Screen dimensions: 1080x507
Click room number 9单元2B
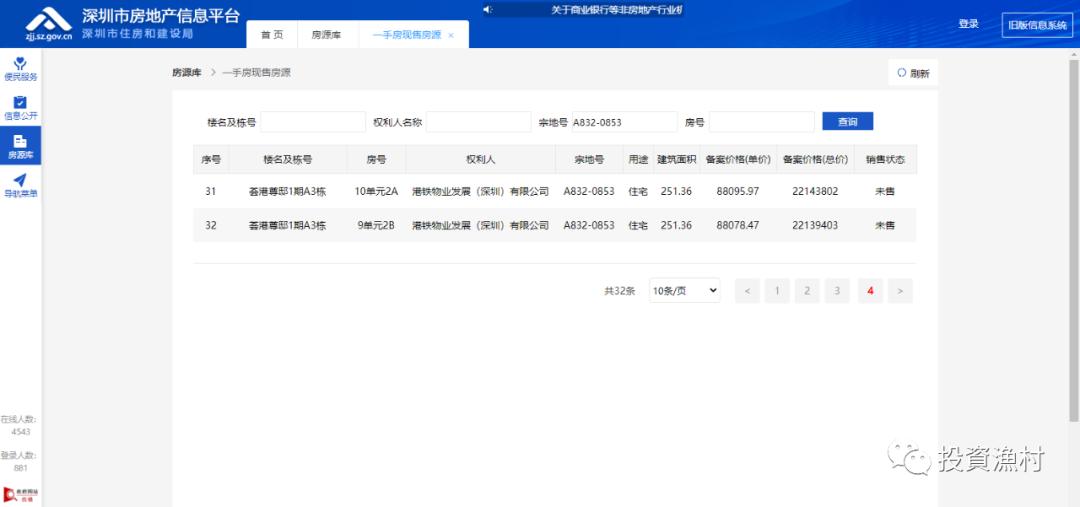(376, 225)
